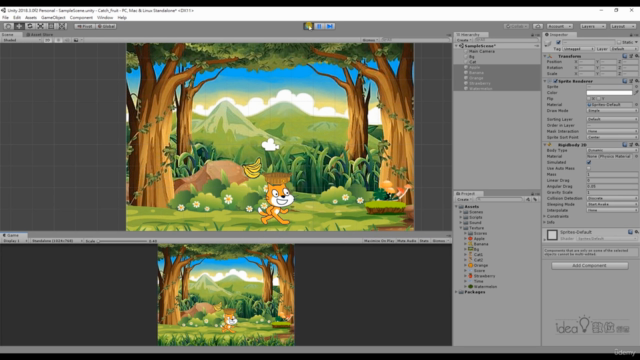Expand the Constraints section
This screenshot has height=360, width=640.
tap(544, 216)
